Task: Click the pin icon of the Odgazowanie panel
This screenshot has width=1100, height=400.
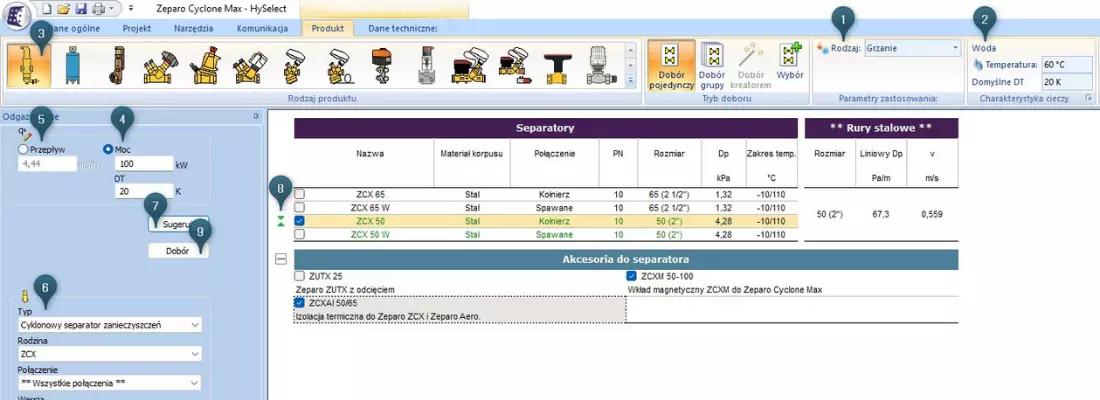Action: pyautogui.click(x=255, y=117)
